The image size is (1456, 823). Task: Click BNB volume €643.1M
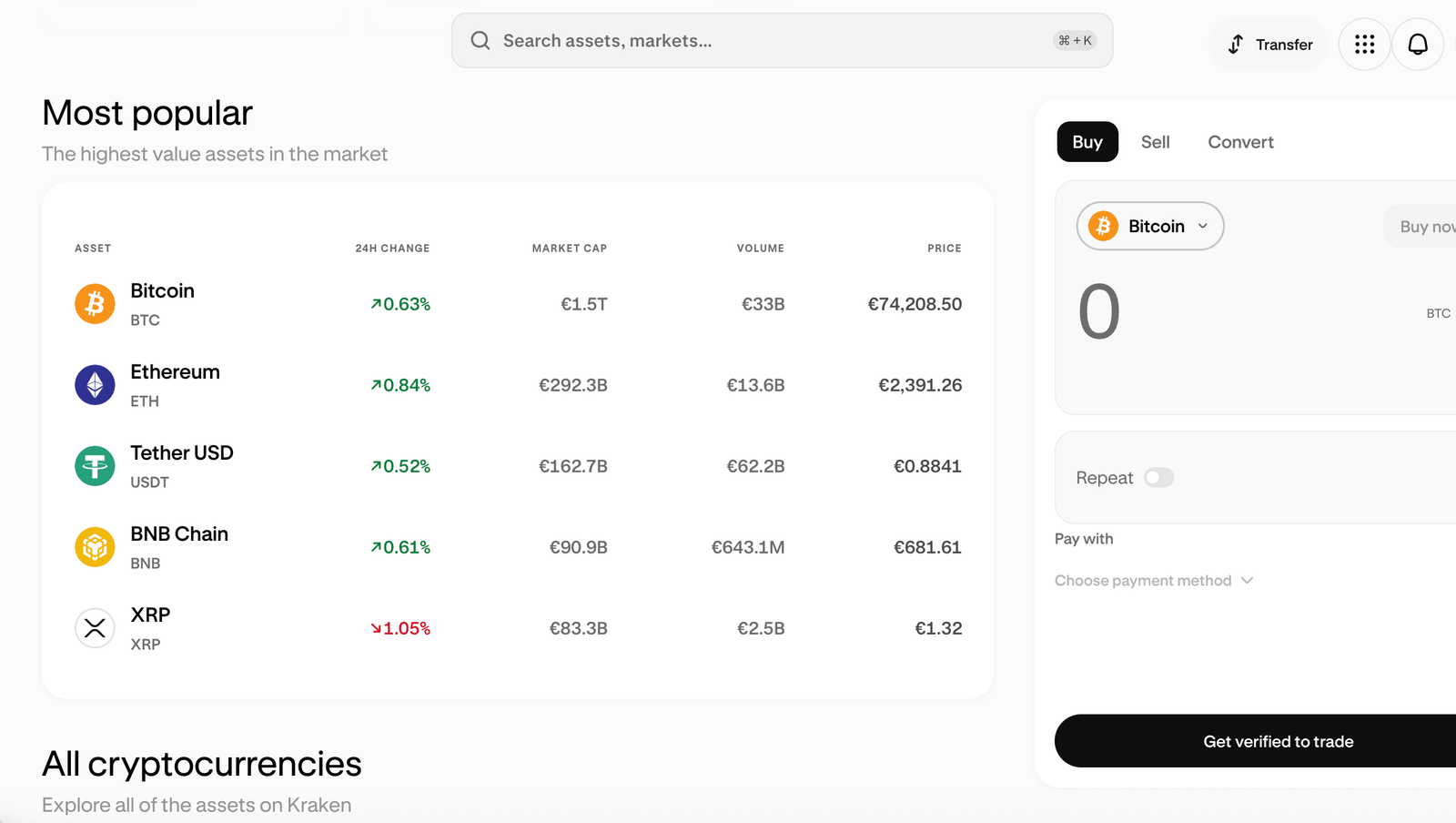(748, 547)
